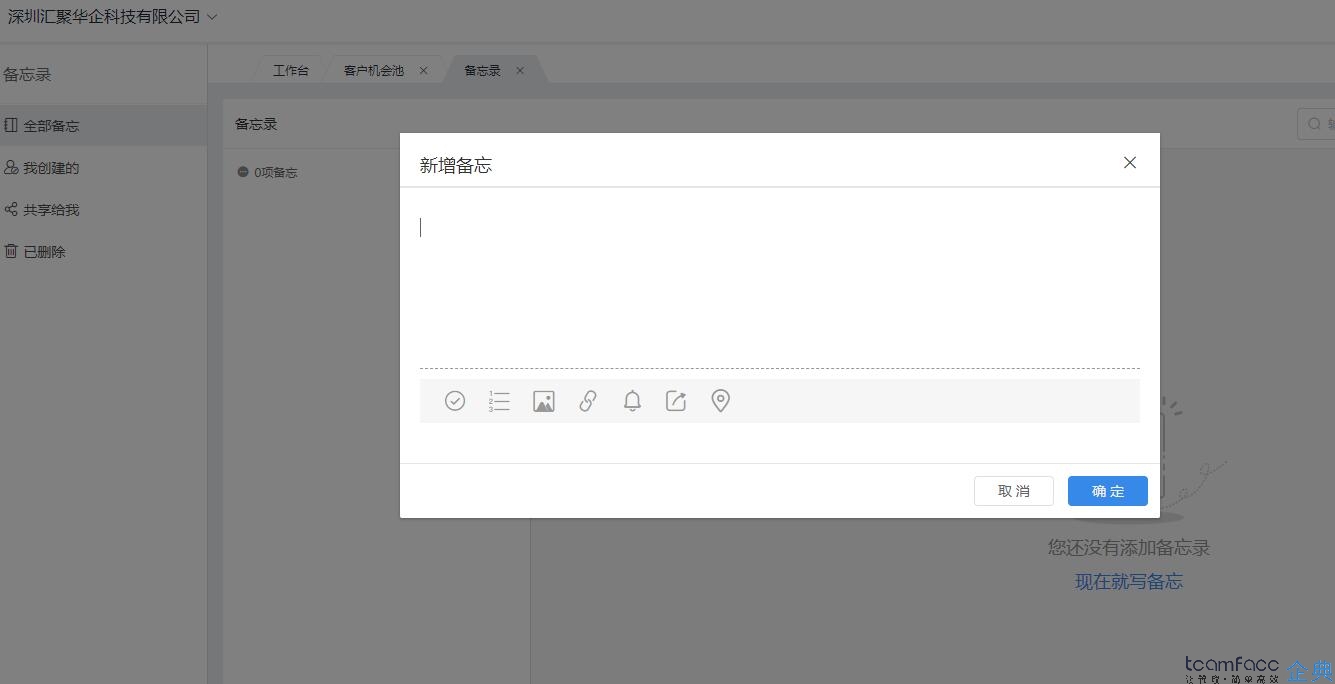Open the share memo icon

tap(676, 400)
